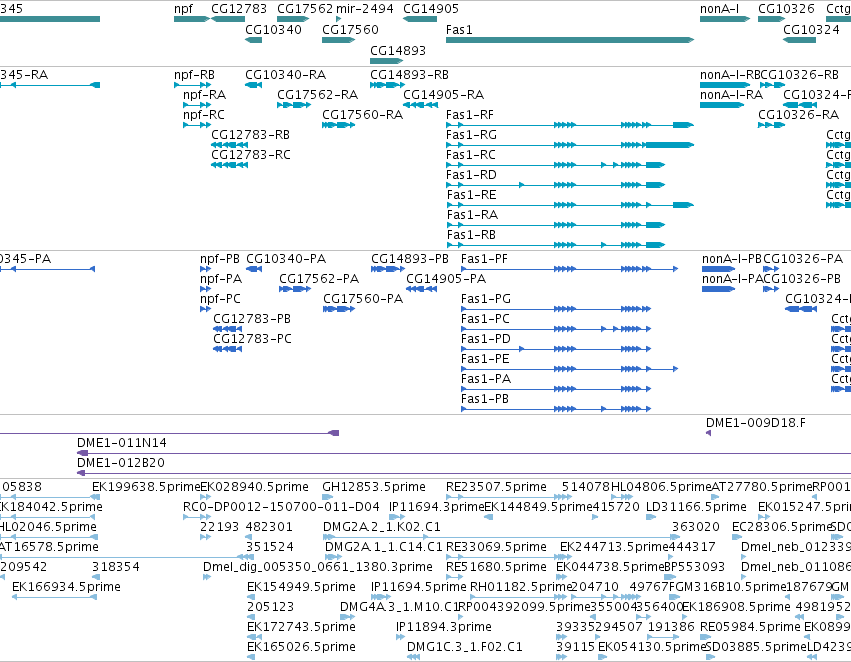Image resolution: width=851 pixels, height=662 pixels.
Task: Click the Fas1-RG transcript label
Action: [471, 135]
